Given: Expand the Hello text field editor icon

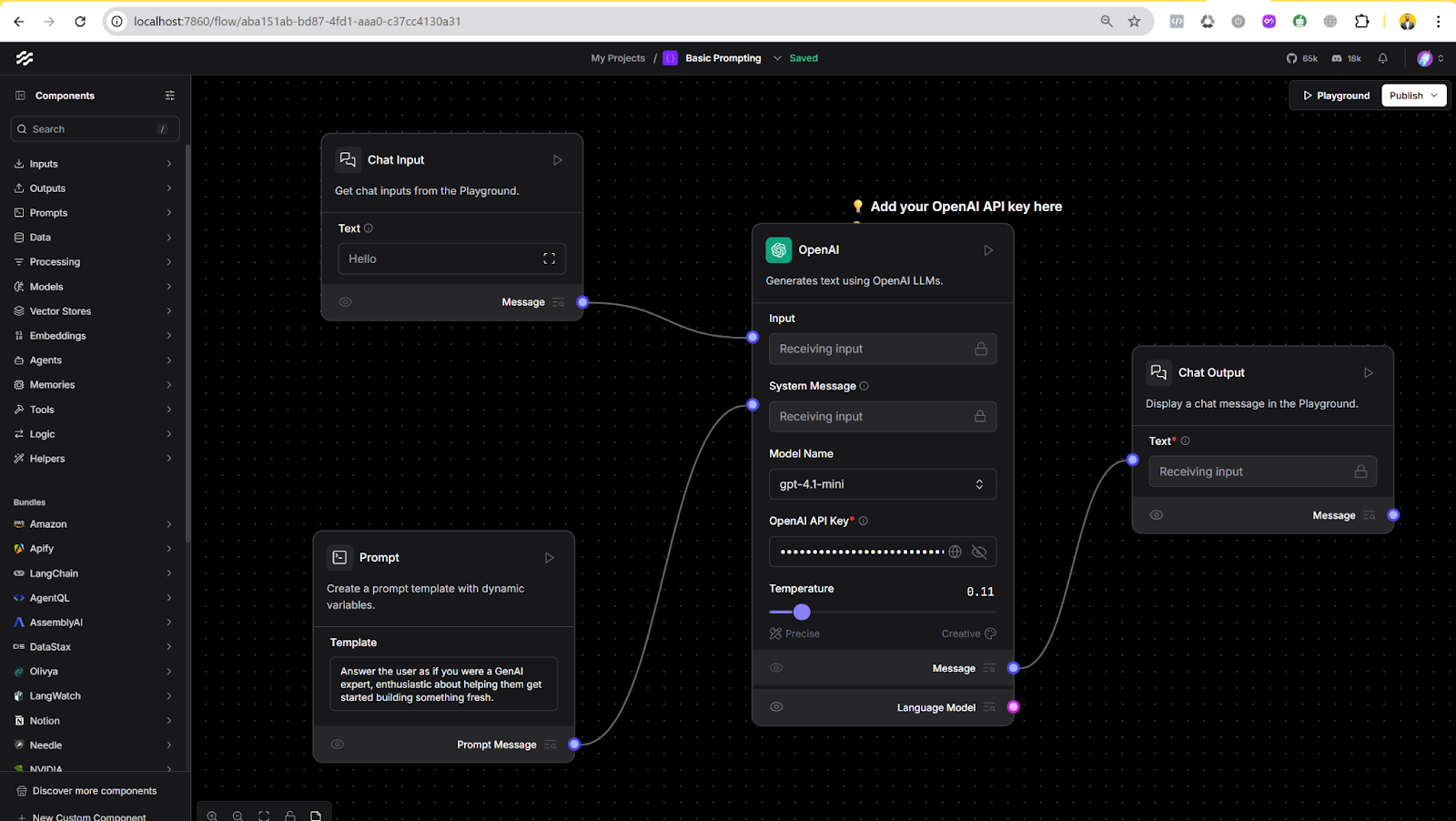Looking at the screenshot, I should [x=549, y=258].
